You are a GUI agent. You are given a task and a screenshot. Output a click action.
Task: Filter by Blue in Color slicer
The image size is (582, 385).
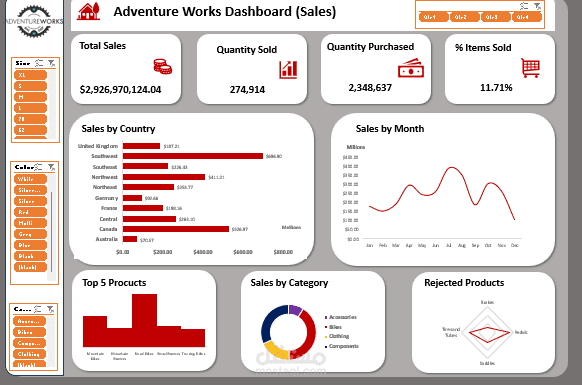pos(30,245)
